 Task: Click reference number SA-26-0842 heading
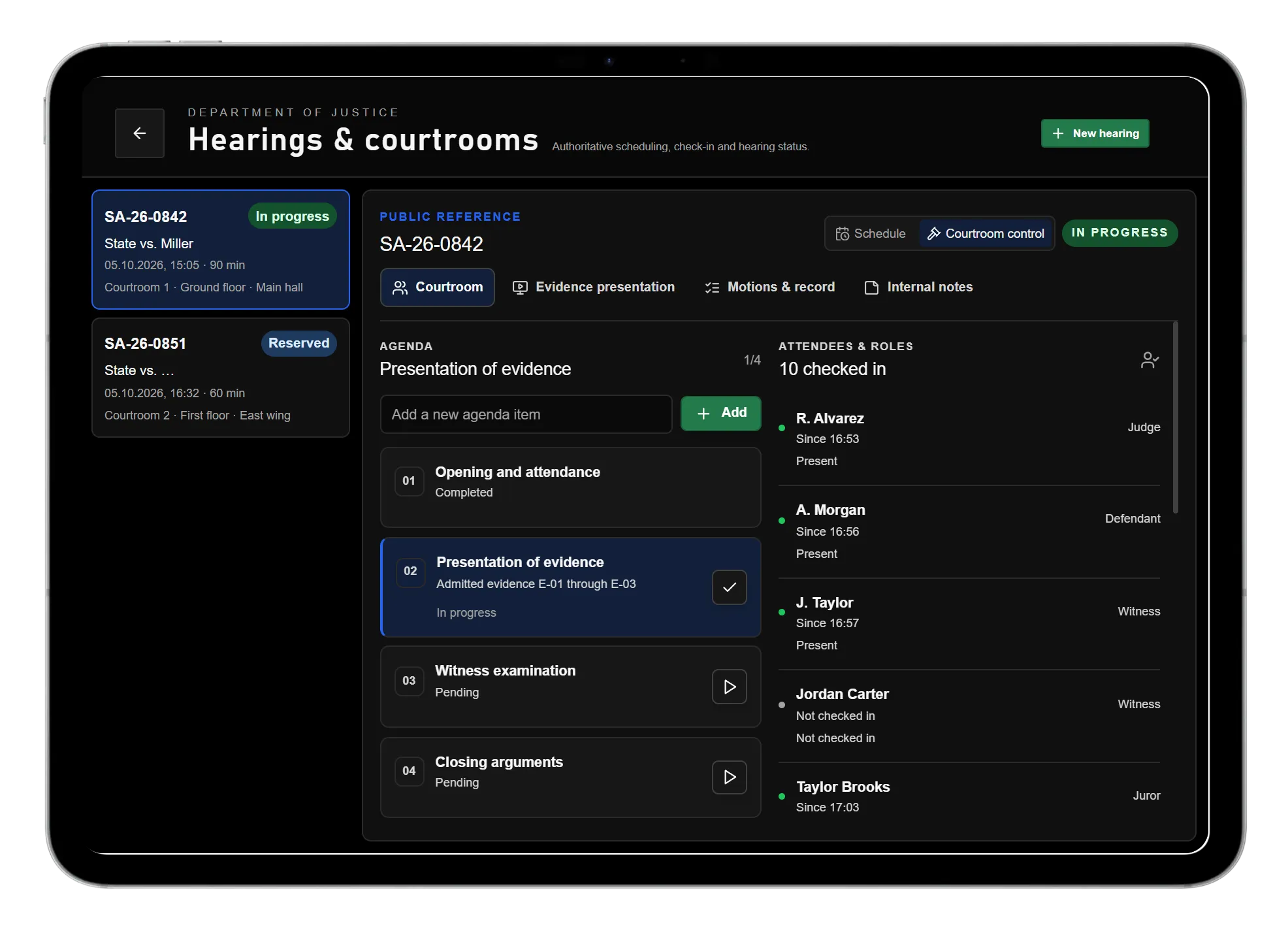coord(431,244)
